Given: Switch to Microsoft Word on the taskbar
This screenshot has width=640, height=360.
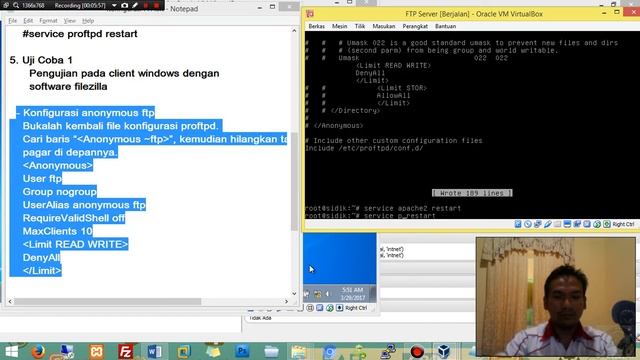Looking at the screenshot, I should click(x=154, y=351).
